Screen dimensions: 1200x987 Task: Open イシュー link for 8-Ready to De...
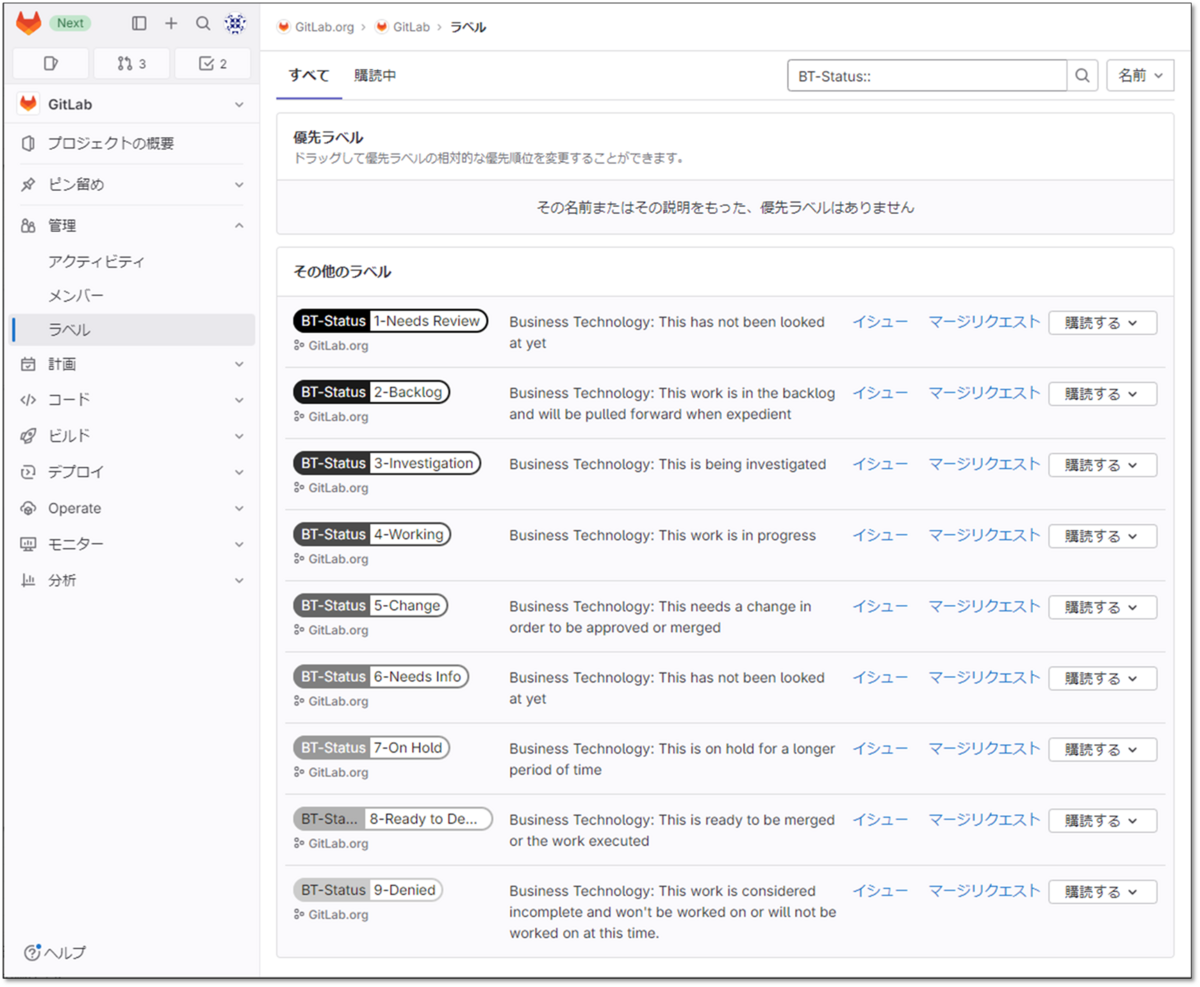tap(880, 819)
